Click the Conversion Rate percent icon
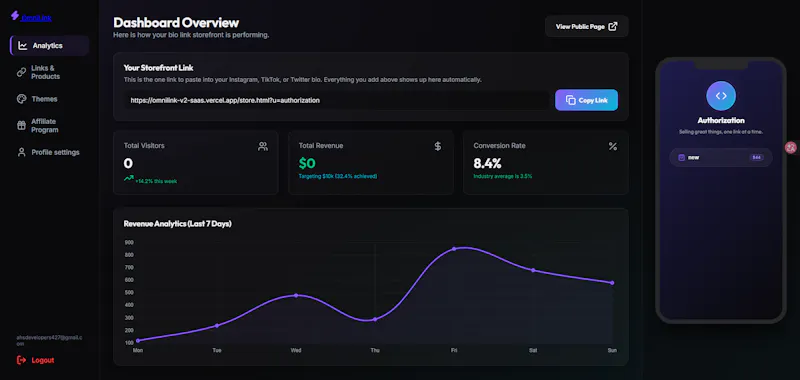 point(613,147)
